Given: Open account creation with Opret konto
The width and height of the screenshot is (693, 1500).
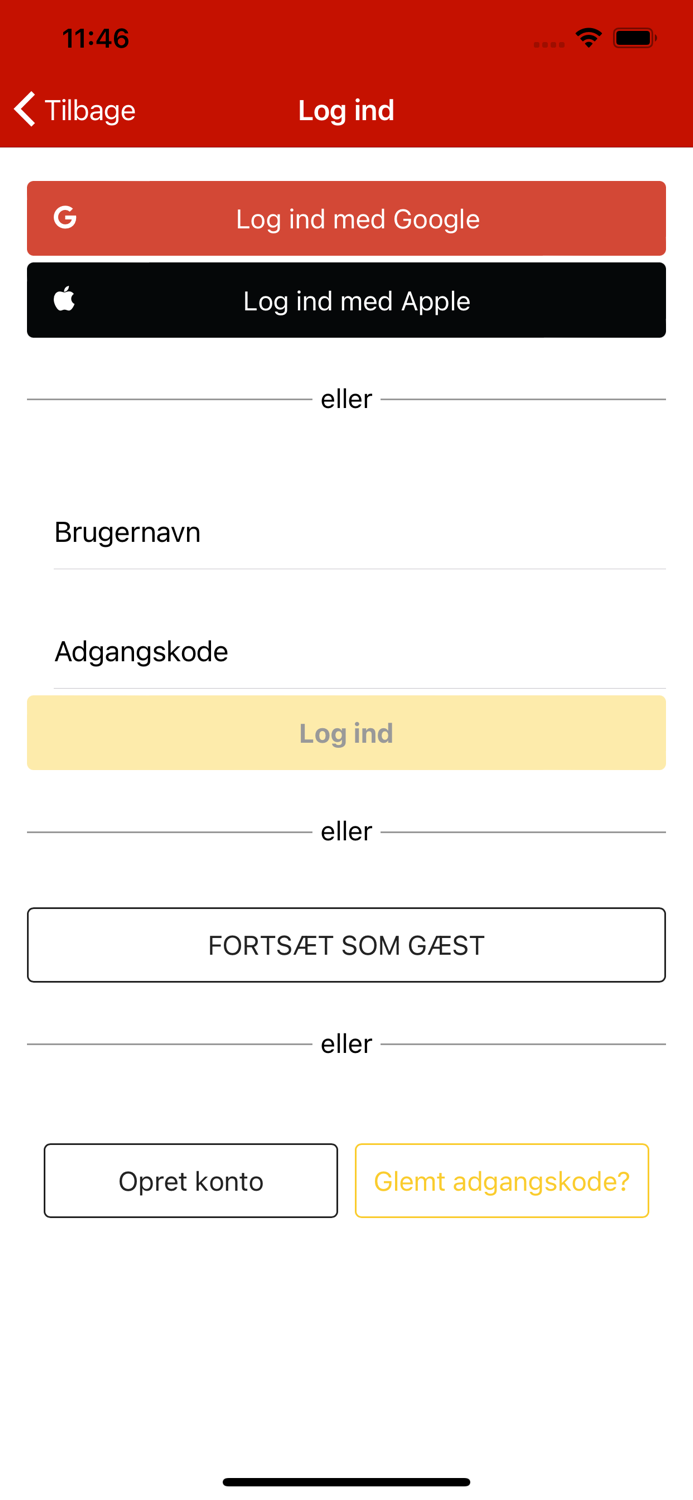Looking at the screenshot, I should (190, 1180).
